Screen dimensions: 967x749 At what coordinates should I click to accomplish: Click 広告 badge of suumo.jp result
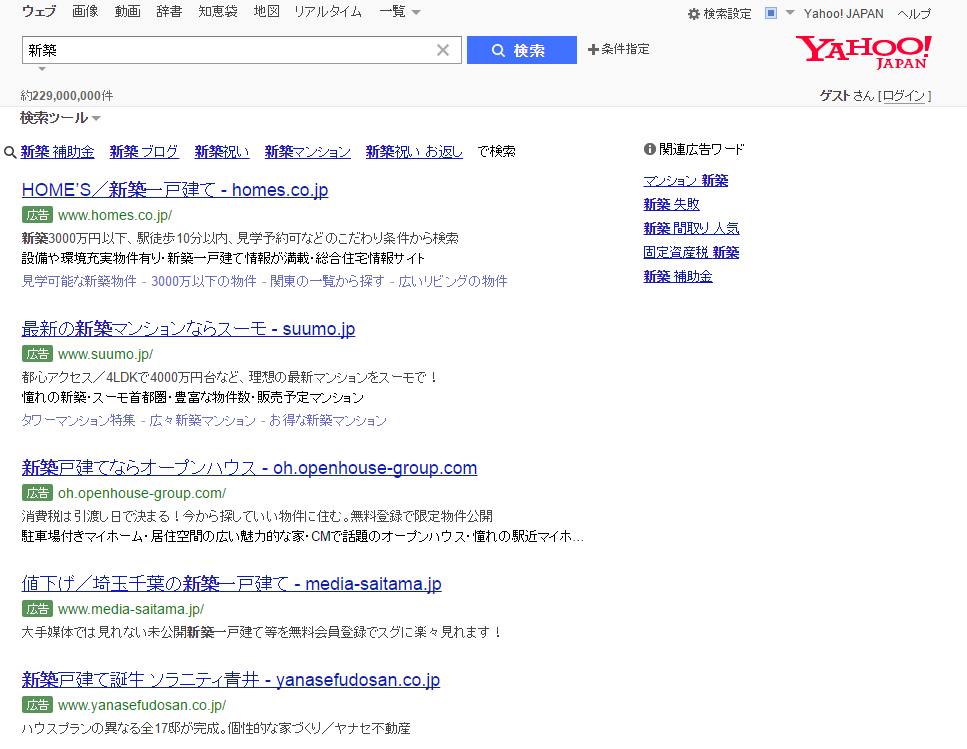38,354
